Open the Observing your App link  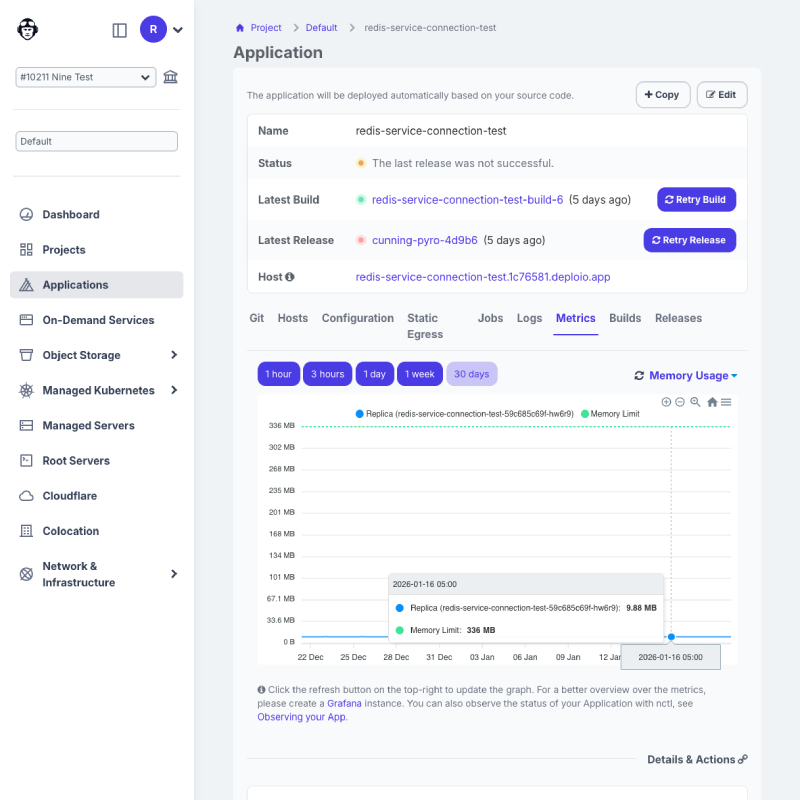(x=302, y=717)
